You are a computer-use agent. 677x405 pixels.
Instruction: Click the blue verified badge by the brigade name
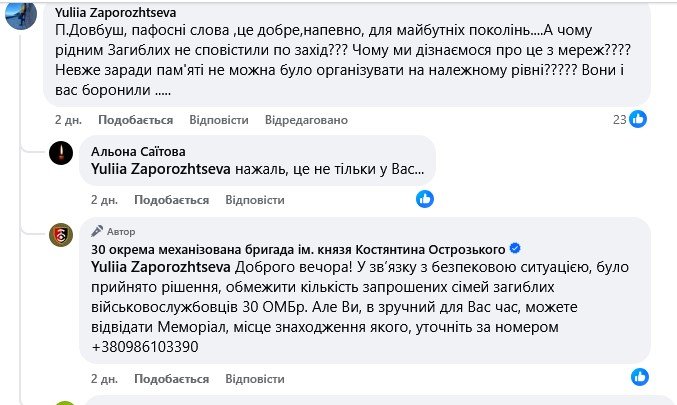point(515,249)
